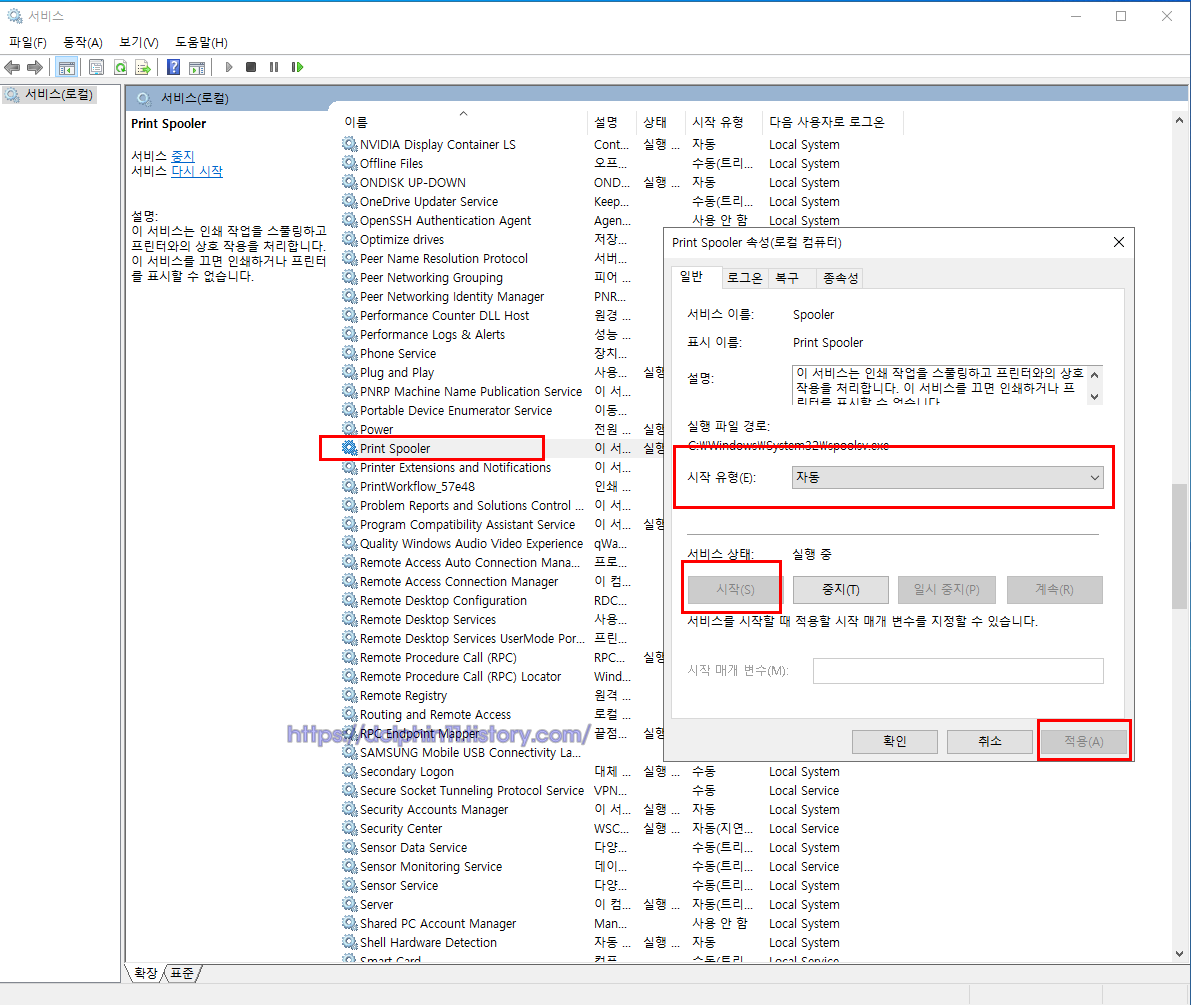Click the 취소 button in the dialog
This screenshot has height=1005, width=1191.
990,741
